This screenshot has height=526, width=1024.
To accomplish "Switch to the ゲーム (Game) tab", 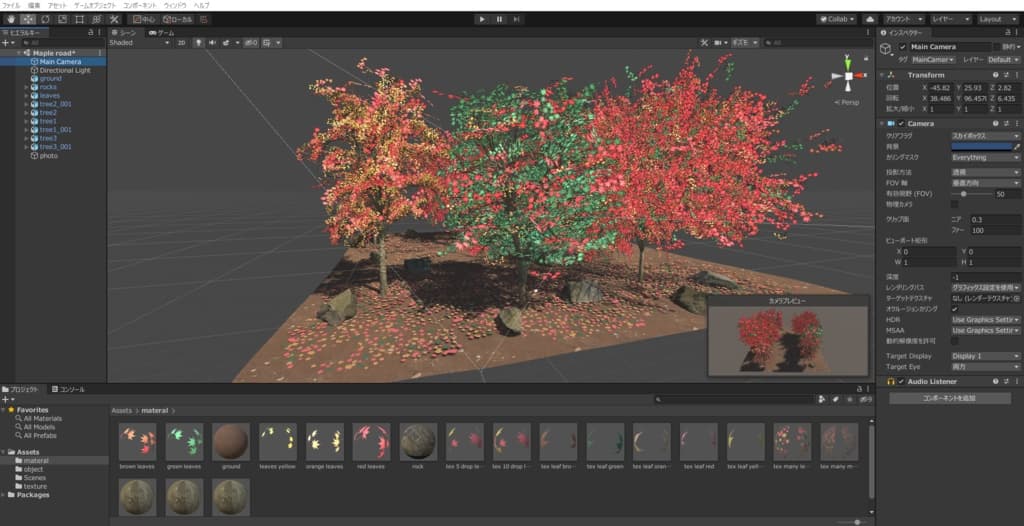I will 161,32.
